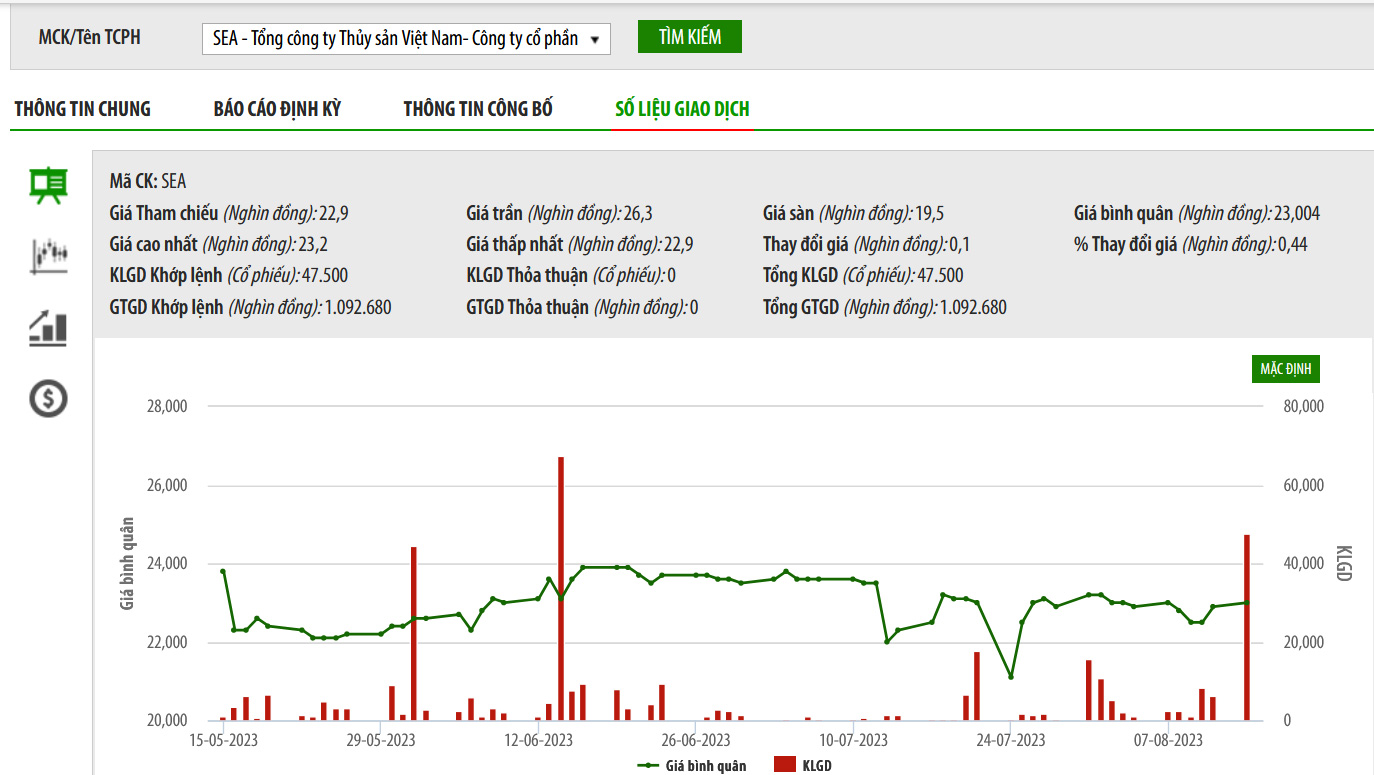Click the TÌM KIẾM search button

[690, 37]
